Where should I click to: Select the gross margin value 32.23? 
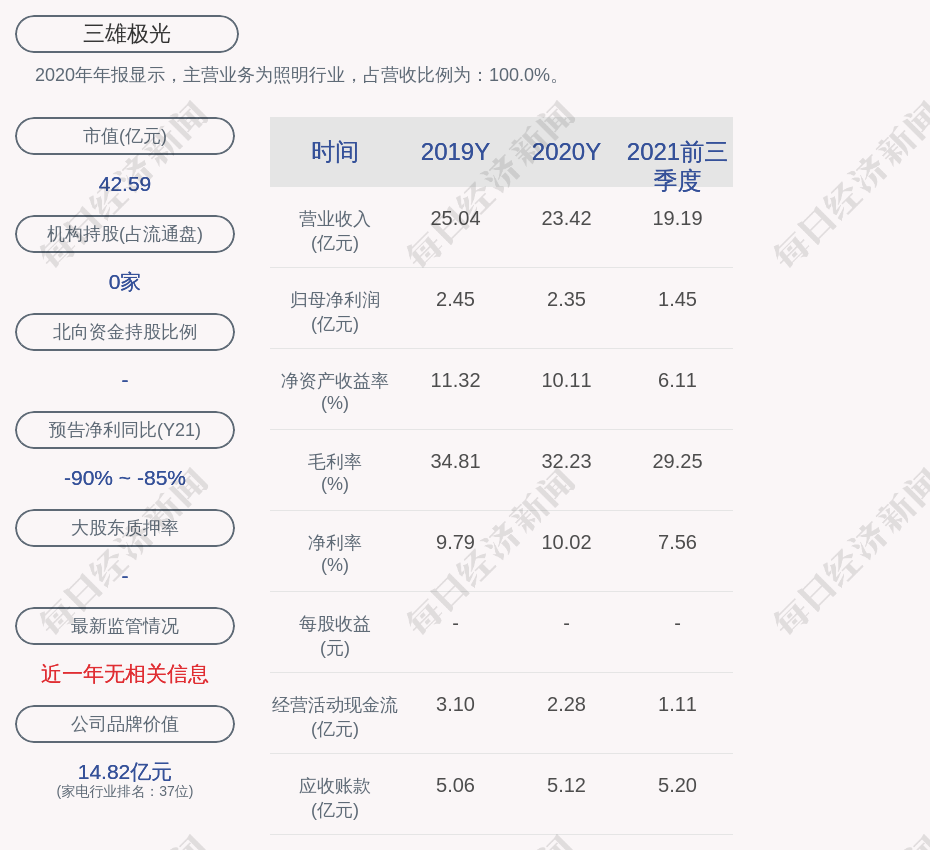pyautogui.click(x=566, y=461)
